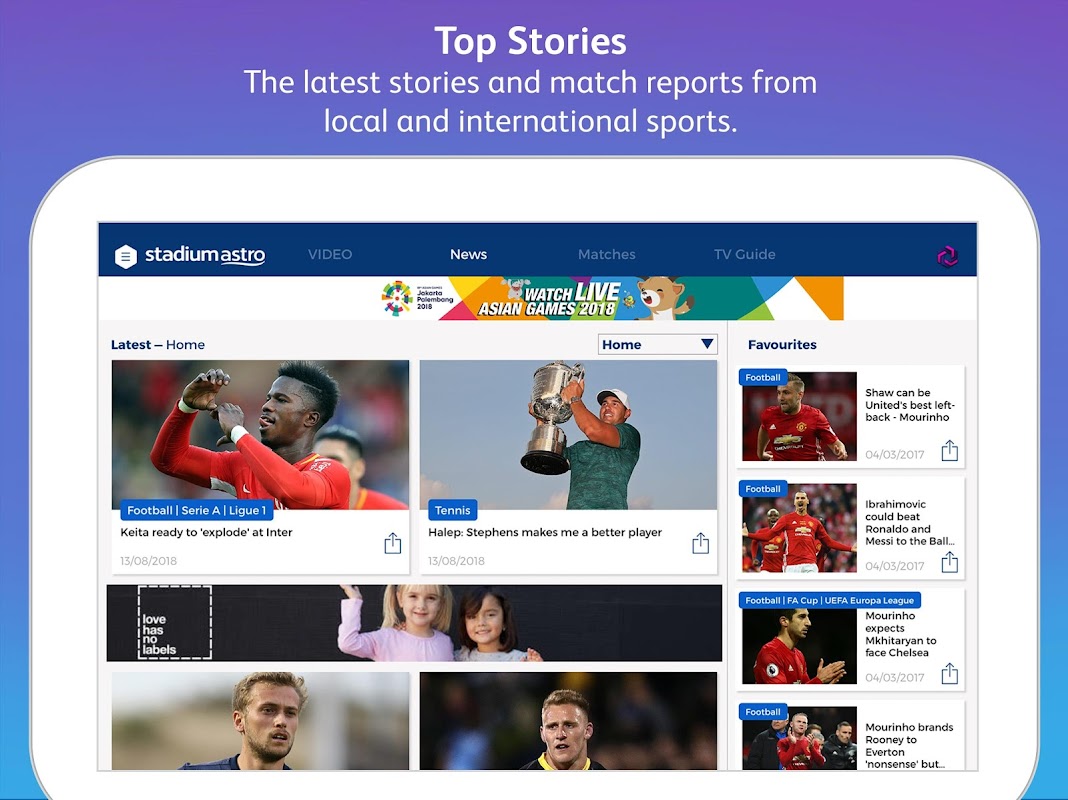Click the Tennis category tag
Screen dimensions: 1068x800
point(452,510)
